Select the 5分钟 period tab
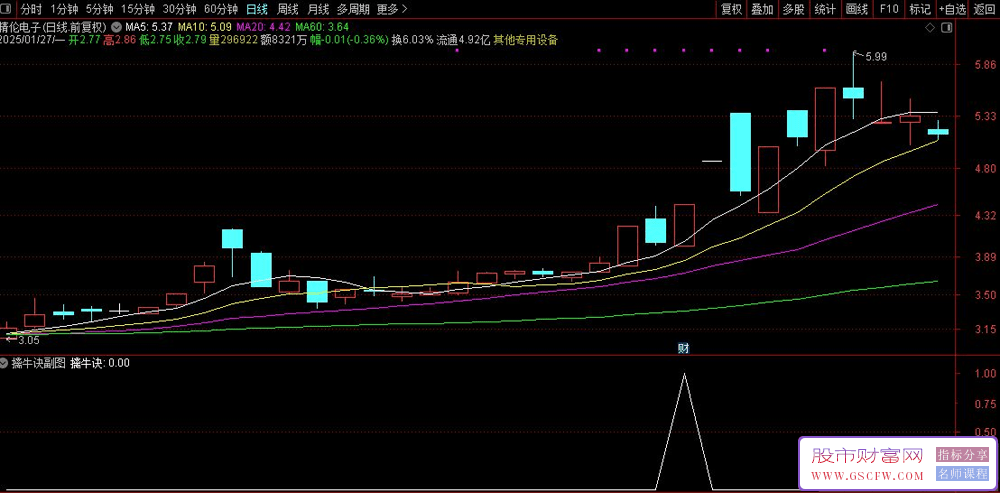 [99, 9]
